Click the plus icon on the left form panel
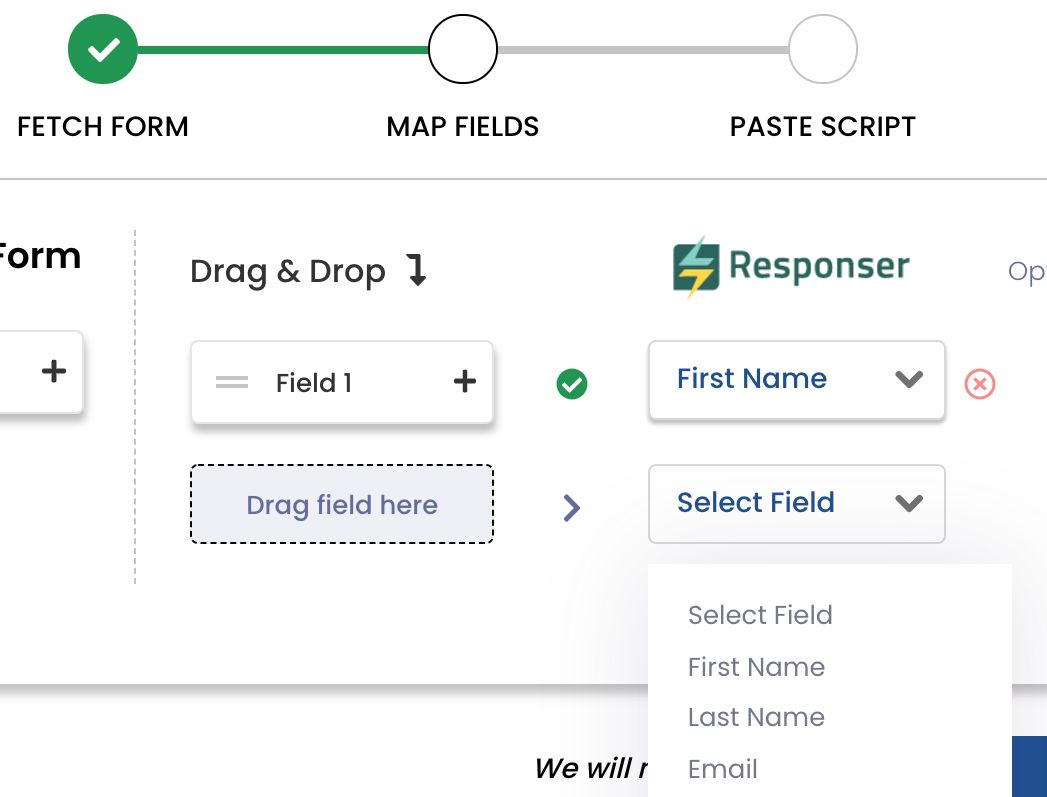 tap(52, 371)
